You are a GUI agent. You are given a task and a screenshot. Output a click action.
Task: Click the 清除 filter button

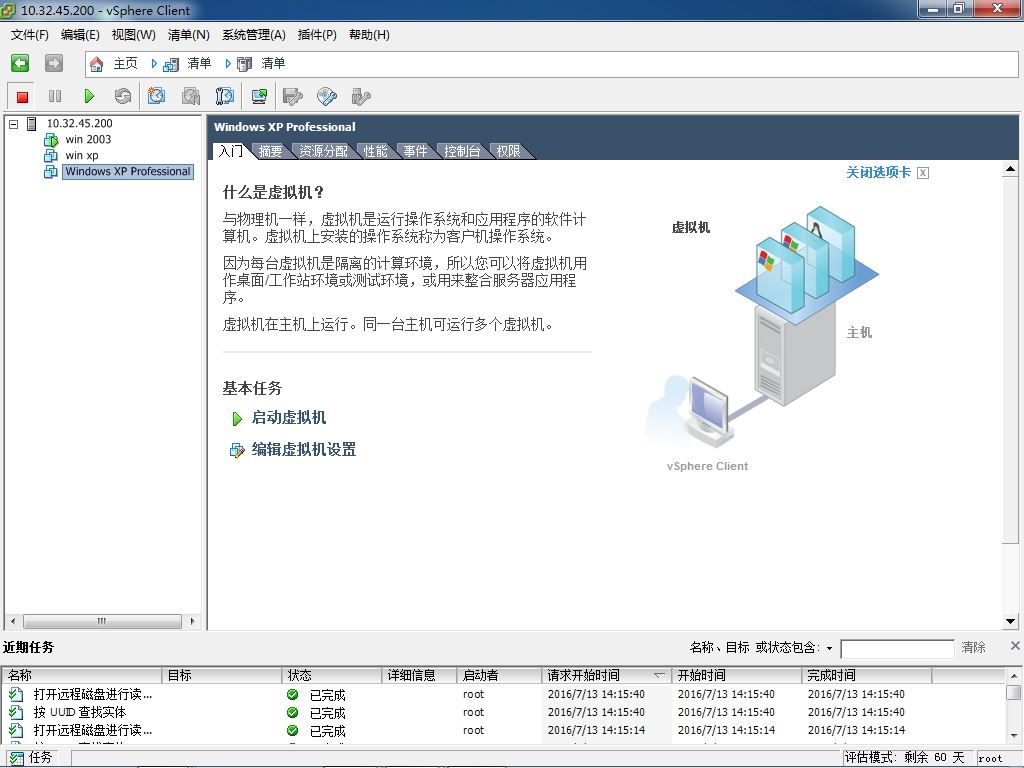(973, 648)
